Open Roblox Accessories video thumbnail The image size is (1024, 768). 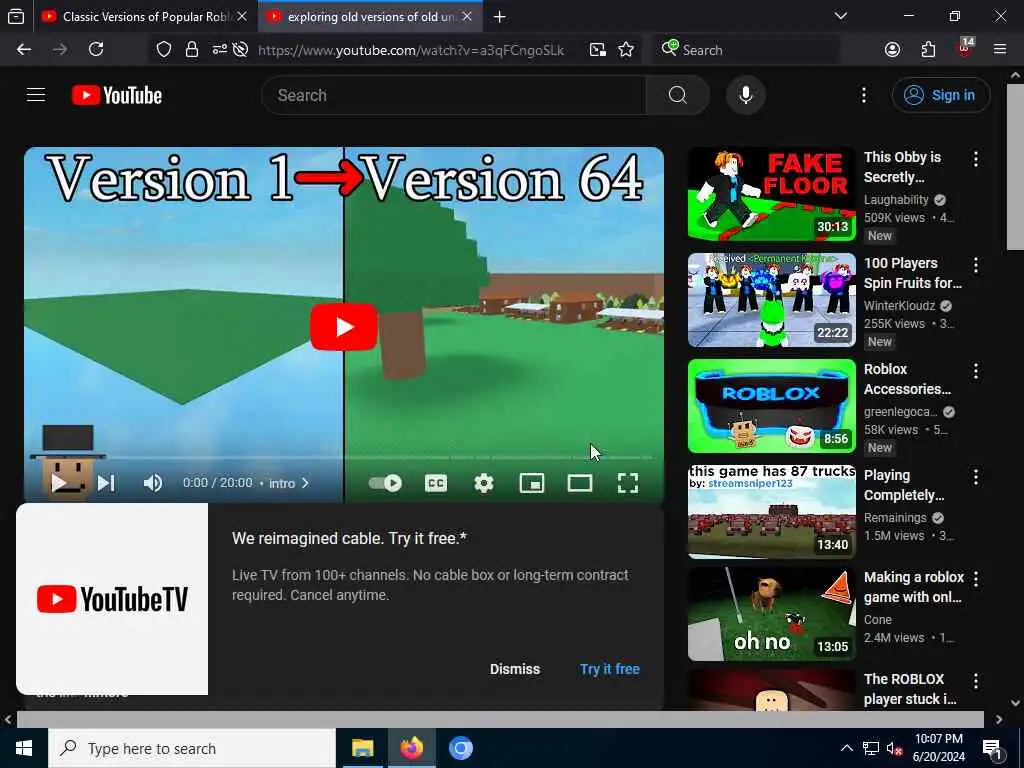[771, 406]
